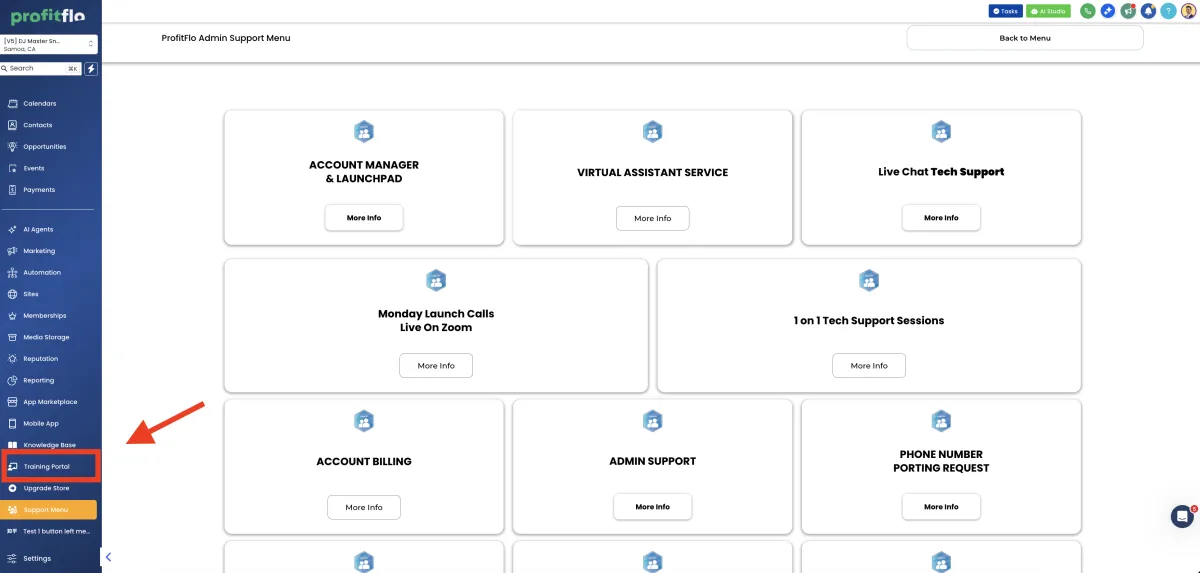Click More Info under Virtual Assistant Service

(x=652, y=218)
